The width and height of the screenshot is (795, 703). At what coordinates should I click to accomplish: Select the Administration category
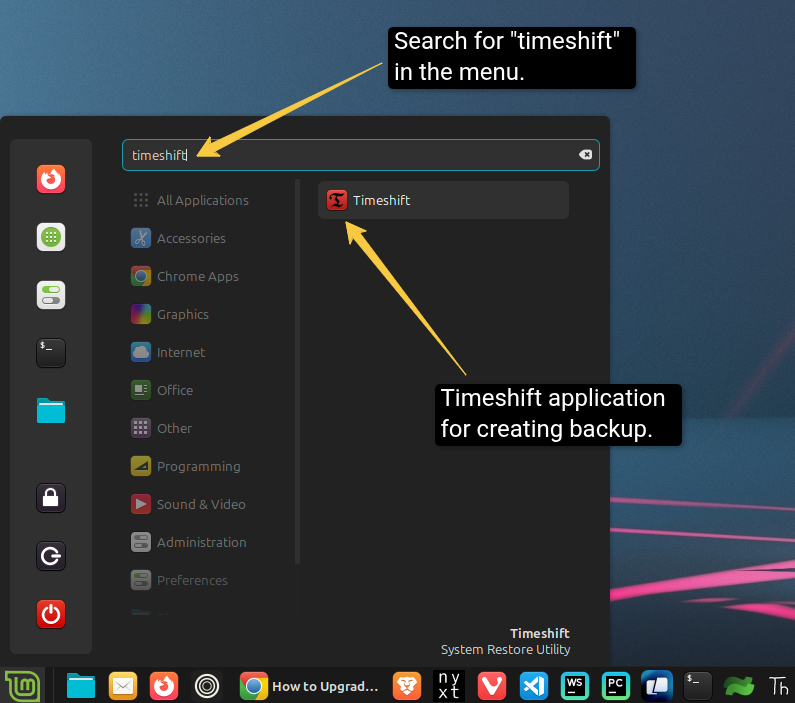tap(189, 542)
